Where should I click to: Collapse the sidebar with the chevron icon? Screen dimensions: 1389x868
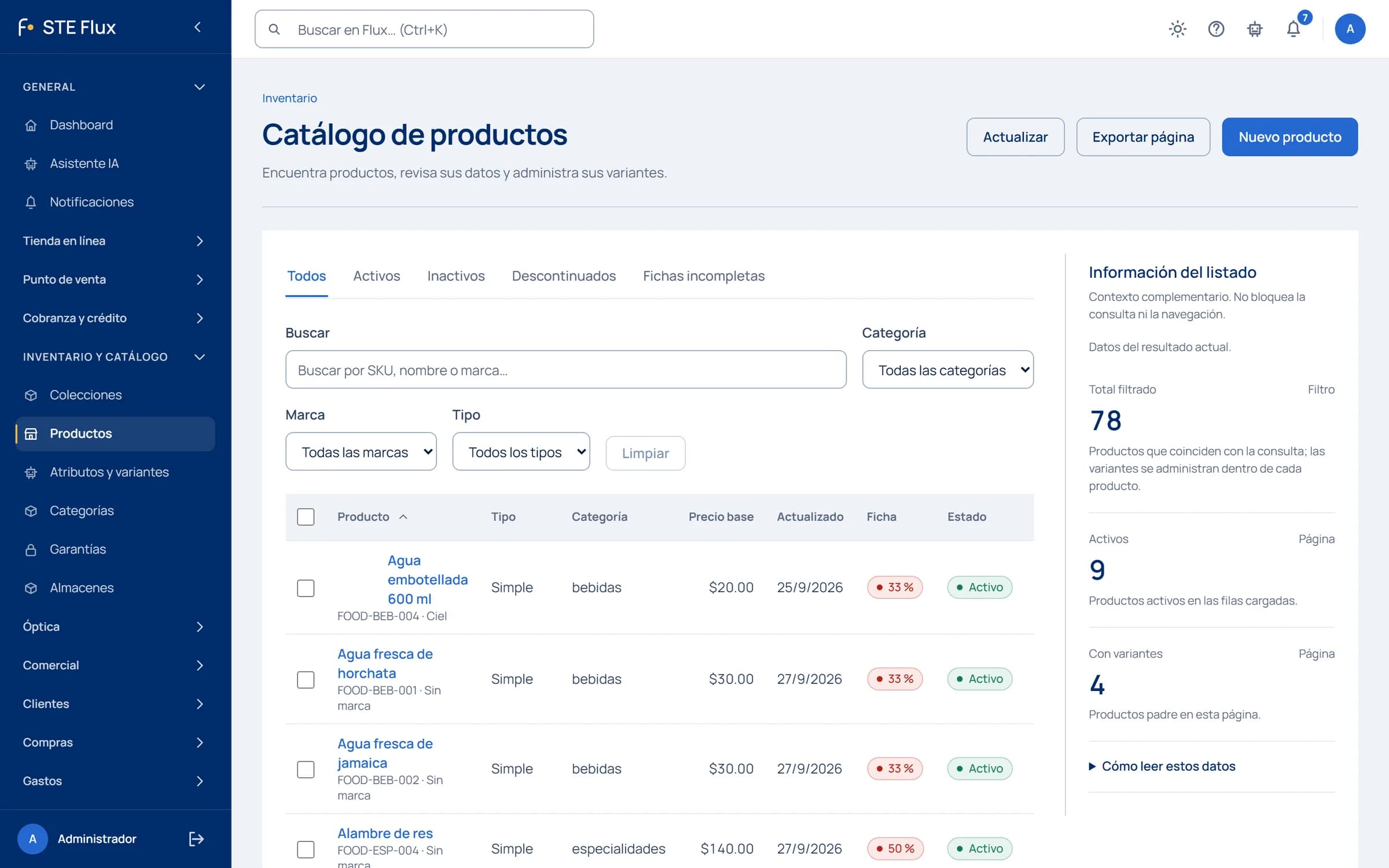point(197,27)
